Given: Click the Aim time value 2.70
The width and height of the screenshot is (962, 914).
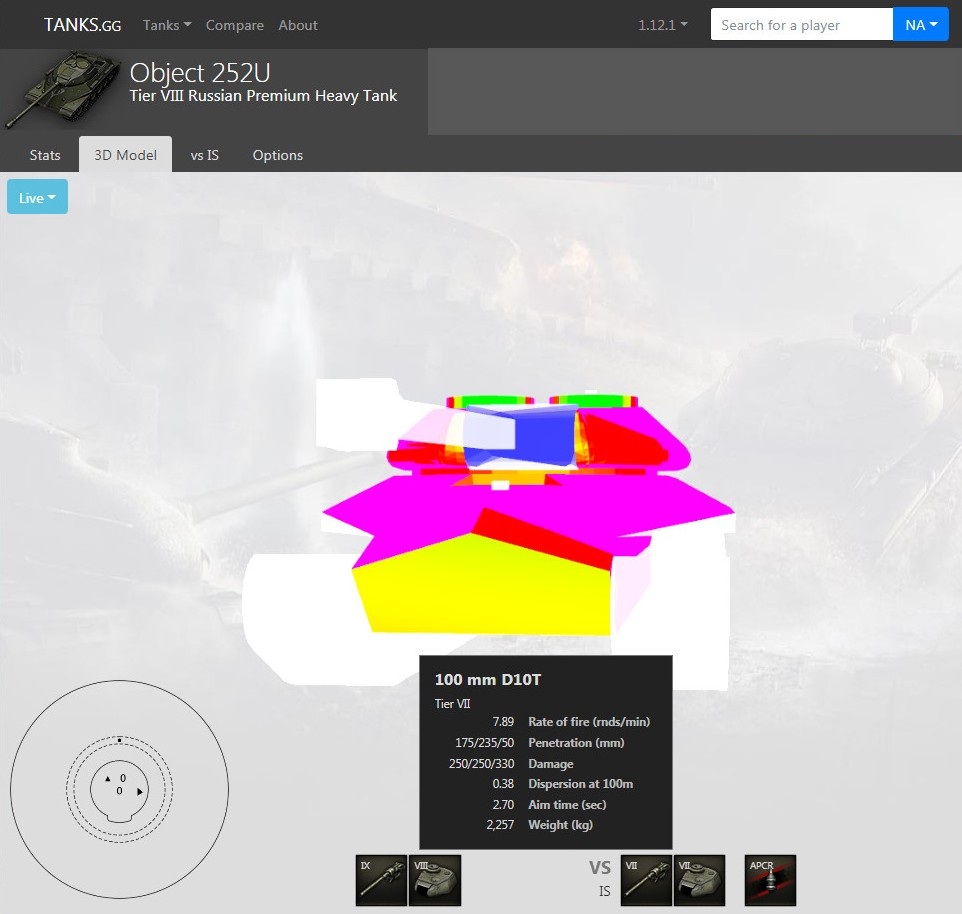Looking at the screenshot, I should click(503, 804).
